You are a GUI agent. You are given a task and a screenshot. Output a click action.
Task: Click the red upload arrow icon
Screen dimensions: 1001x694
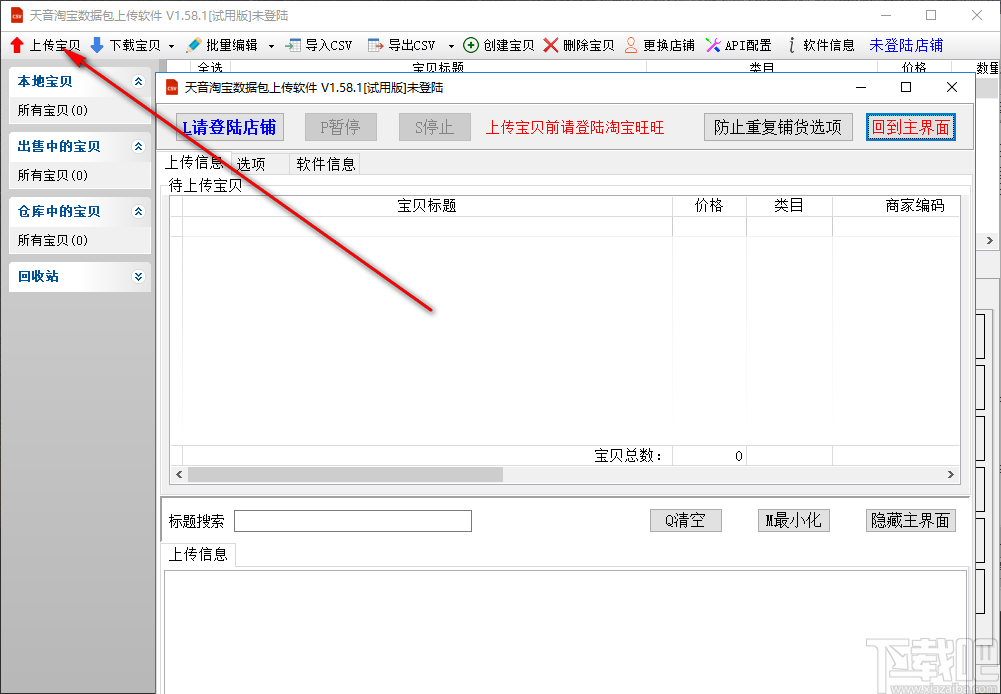click(x=17, y=45)
